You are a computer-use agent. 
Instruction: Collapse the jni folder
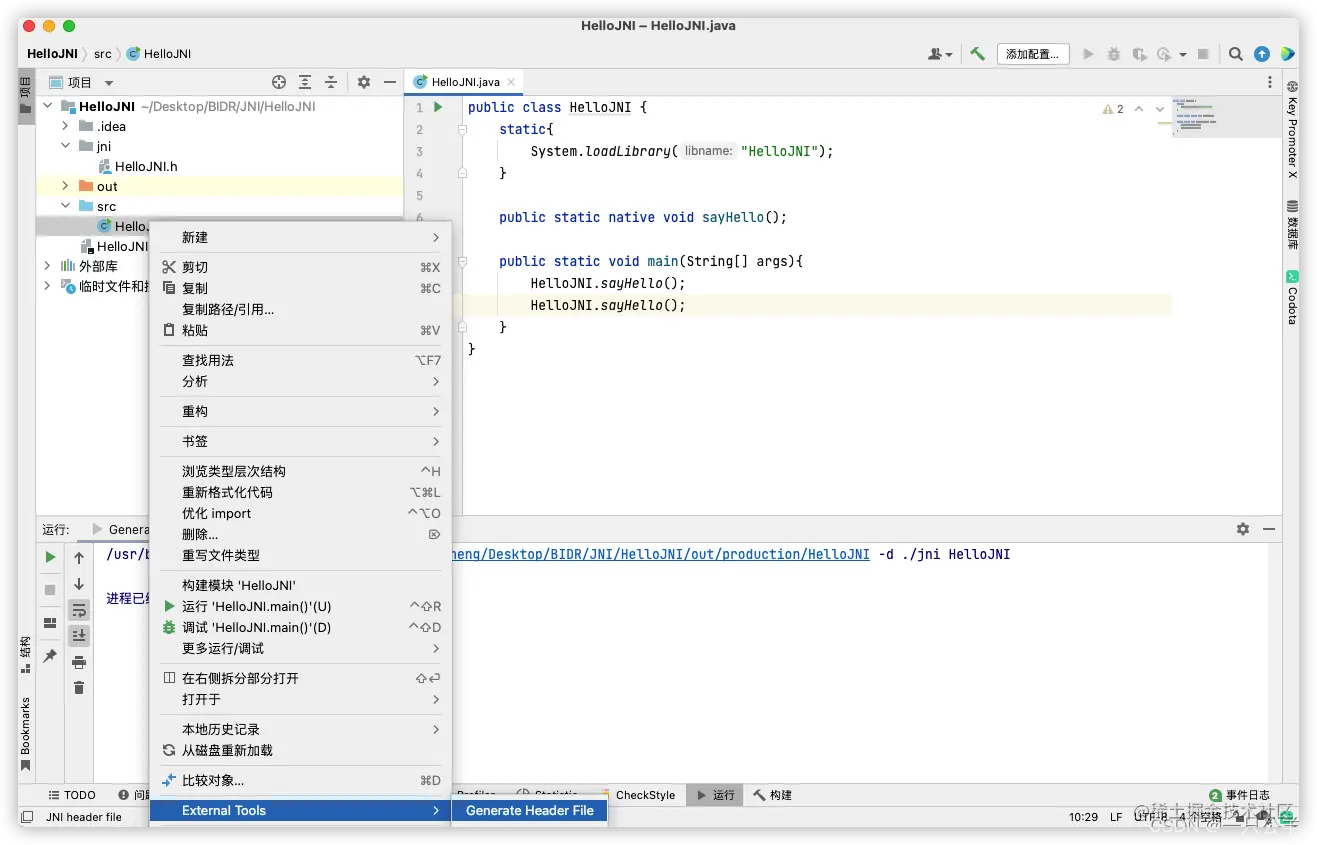[65, 146]
